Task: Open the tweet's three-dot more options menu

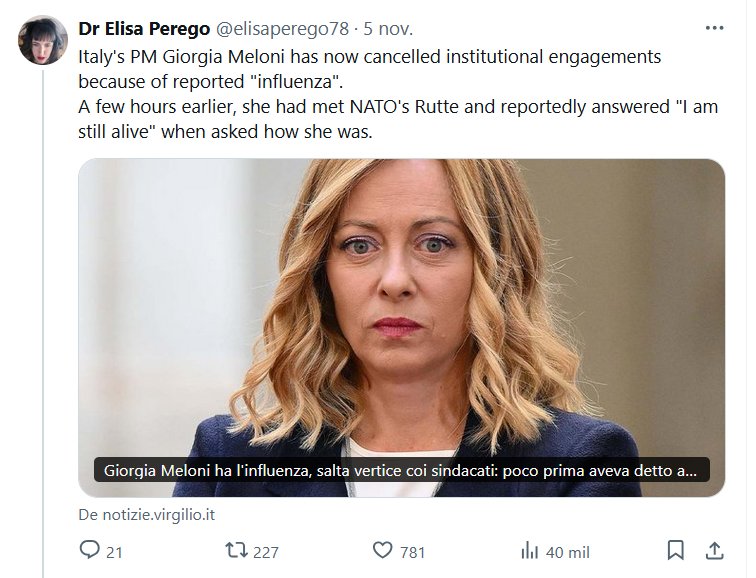Action: pos(713,27)
